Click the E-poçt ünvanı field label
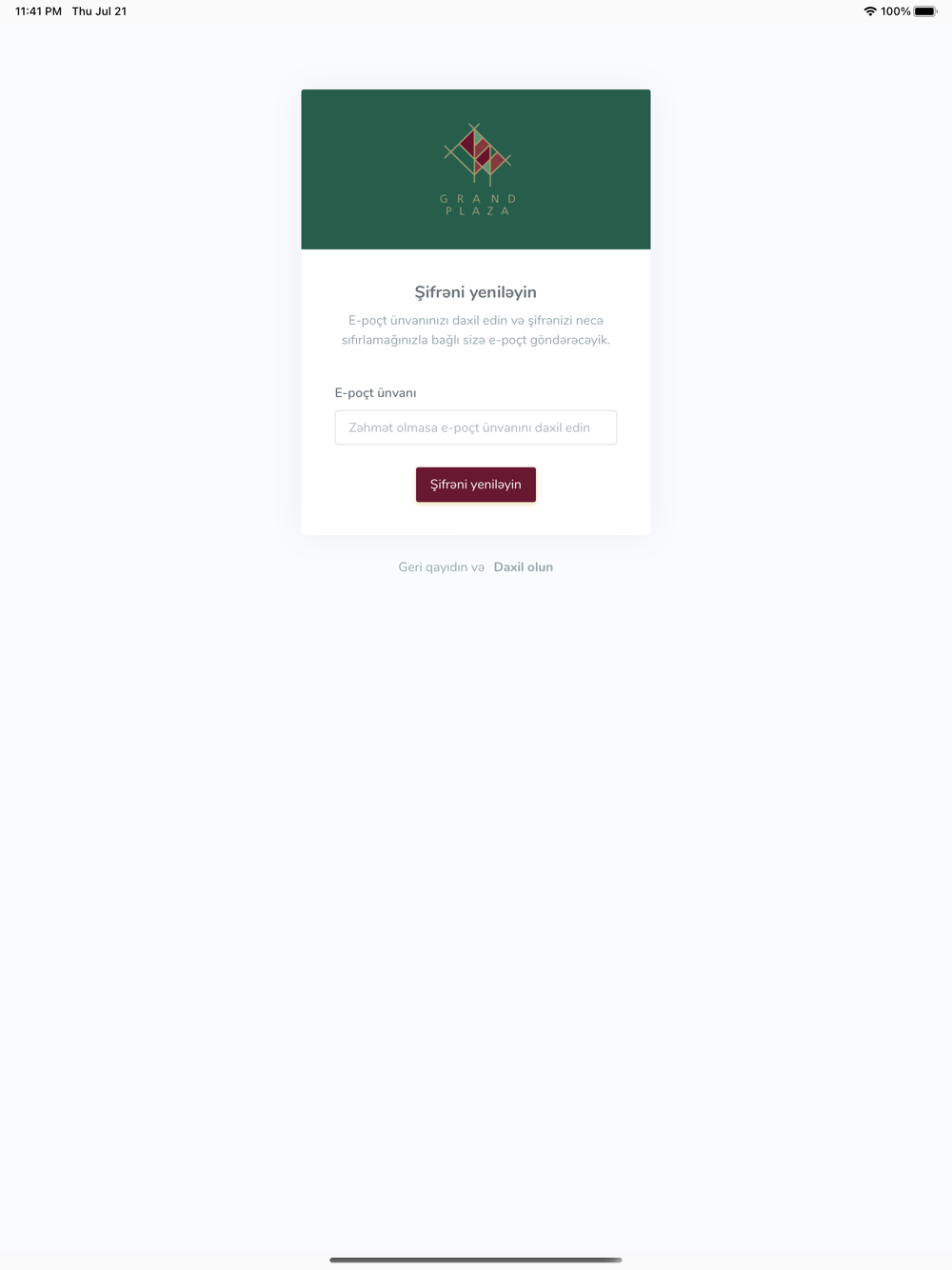 point(375,393)
